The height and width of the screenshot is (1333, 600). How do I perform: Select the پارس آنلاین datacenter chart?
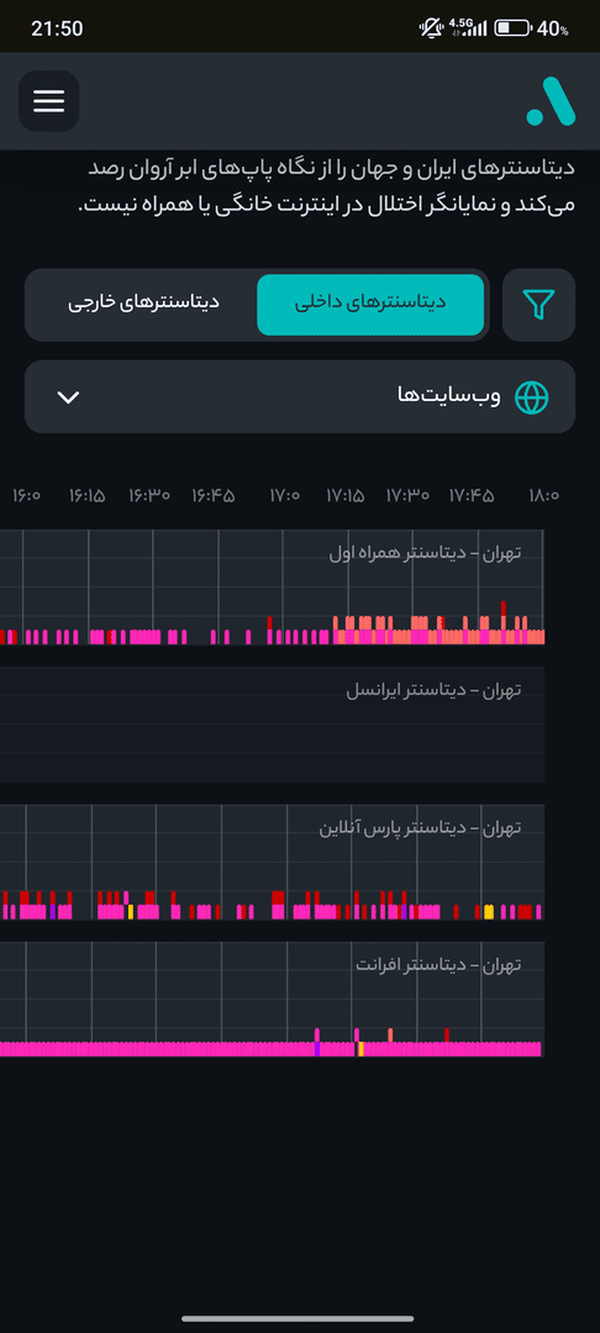[272, 863]
